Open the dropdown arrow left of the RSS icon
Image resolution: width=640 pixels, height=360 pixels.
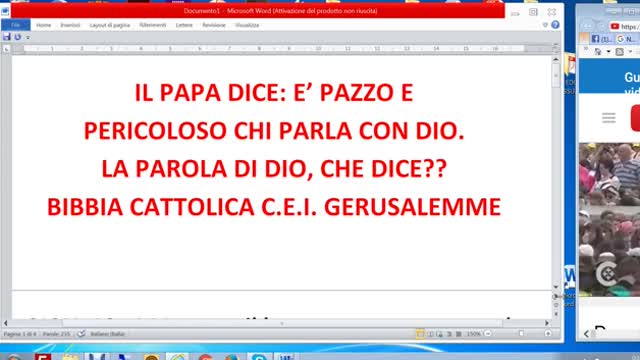609,52
